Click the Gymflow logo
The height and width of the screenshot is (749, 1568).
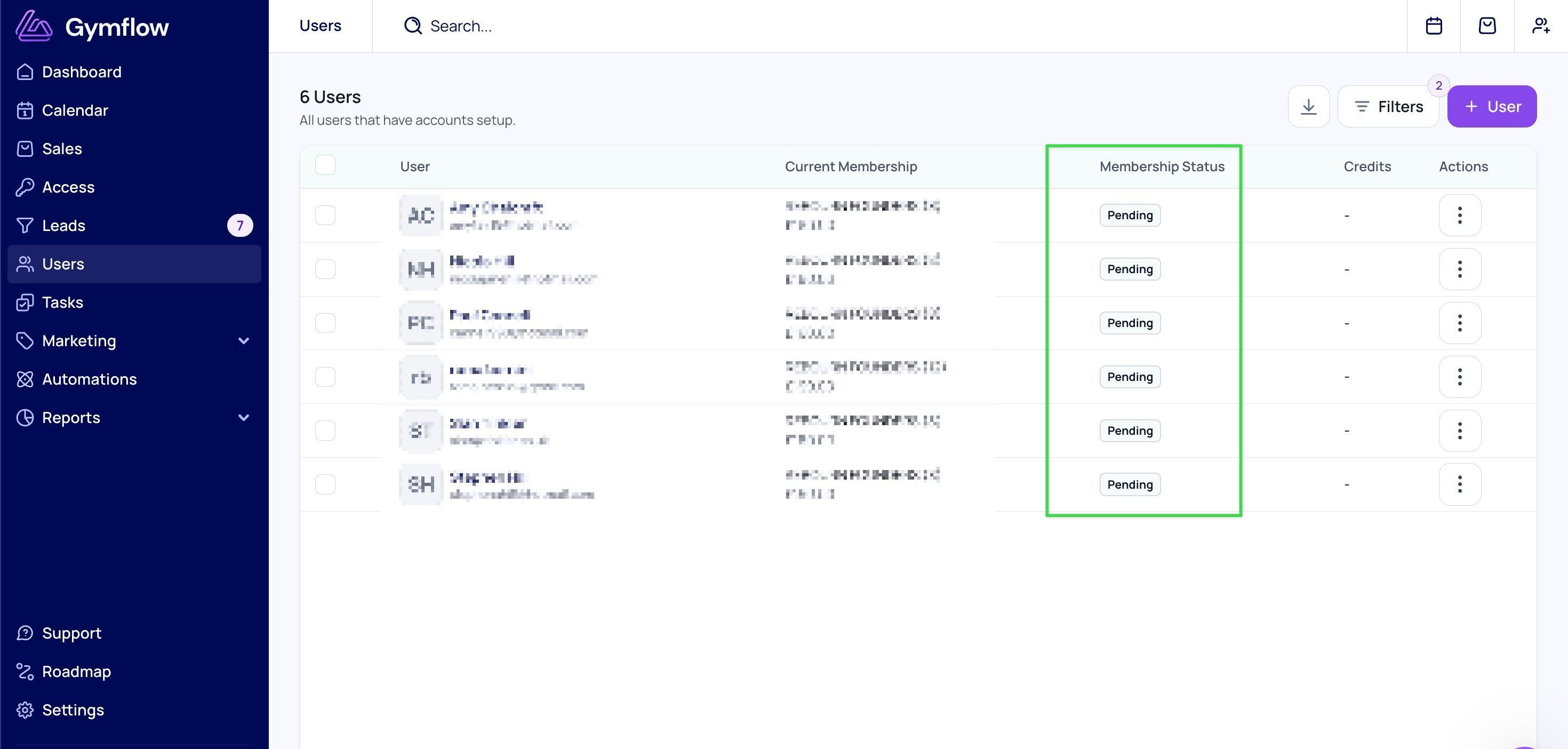[92, 27]
